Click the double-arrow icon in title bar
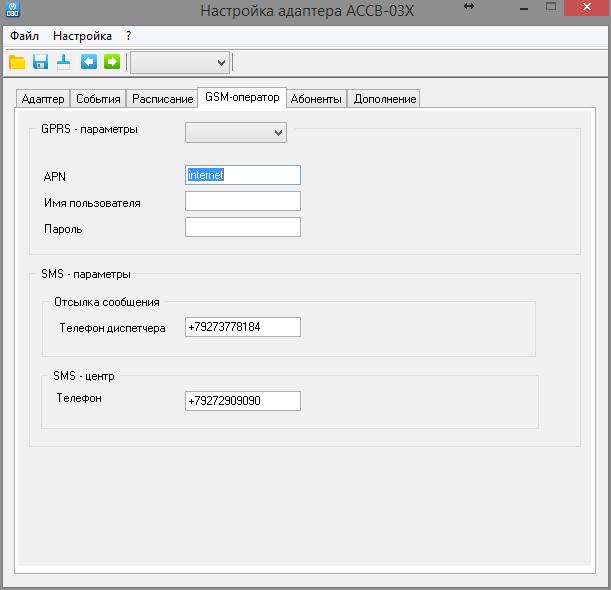 [x=469, y=6]
